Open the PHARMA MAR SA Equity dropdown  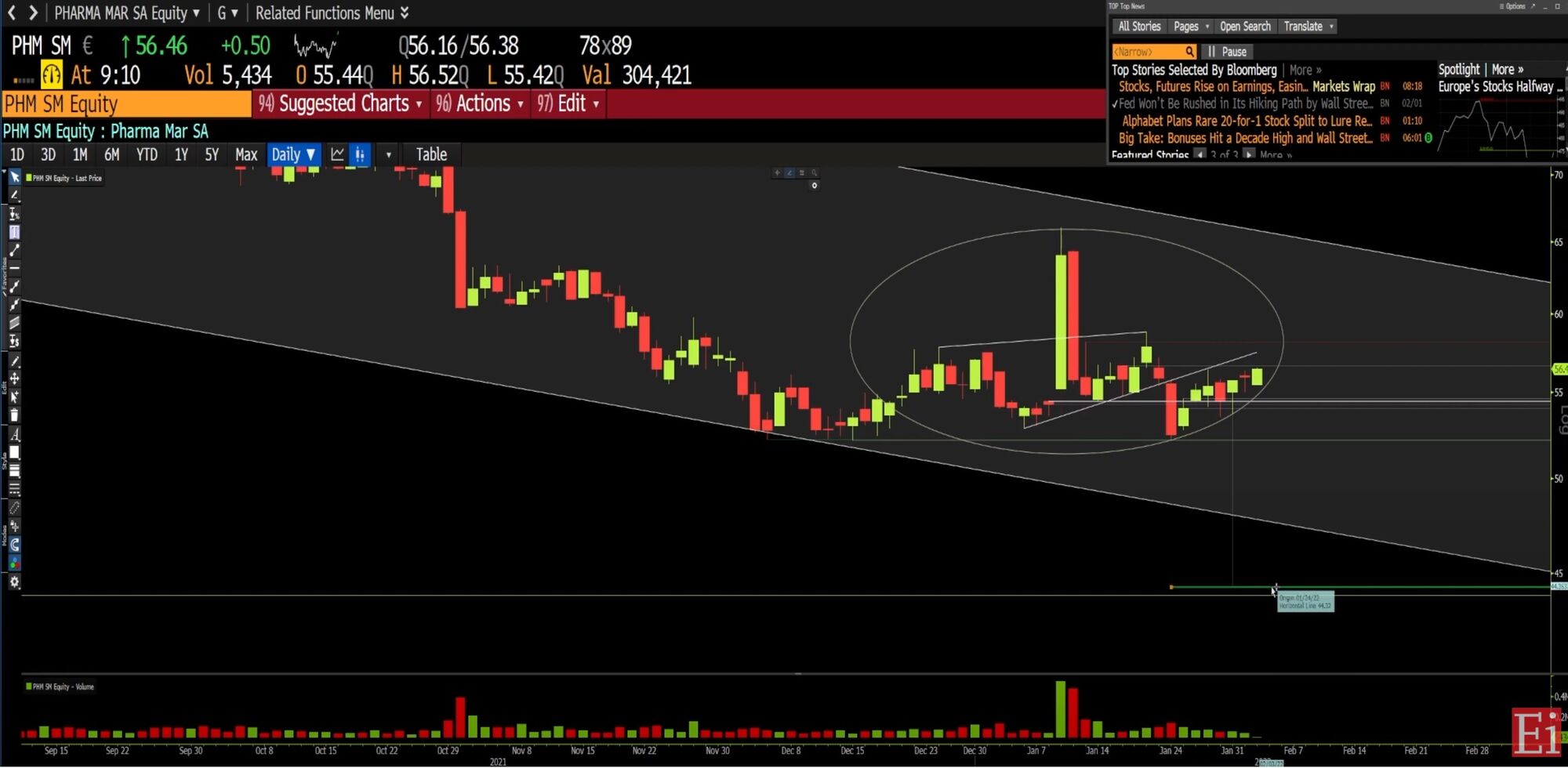pos(126,13)
